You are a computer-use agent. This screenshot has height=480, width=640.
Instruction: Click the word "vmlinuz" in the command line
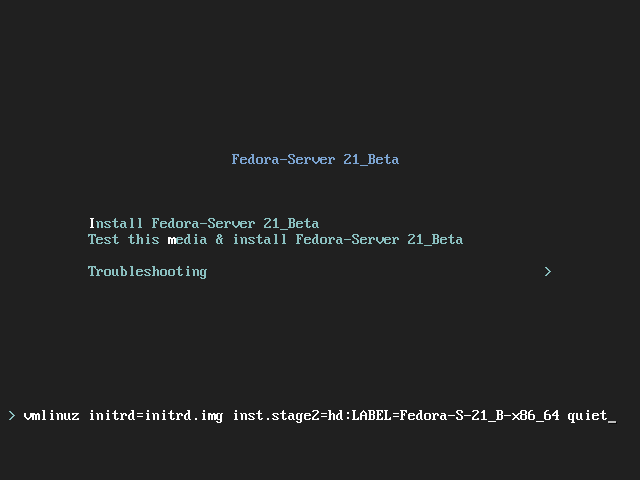pos(51,415)
